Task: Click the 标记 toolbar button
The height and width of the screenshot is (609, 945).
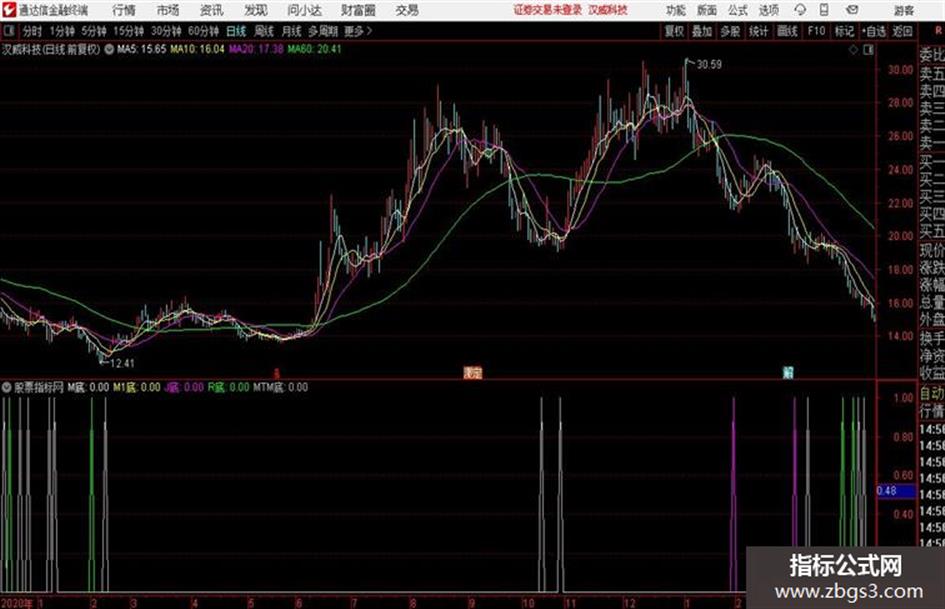Action: pyautogui.click(x=844, y=31)
